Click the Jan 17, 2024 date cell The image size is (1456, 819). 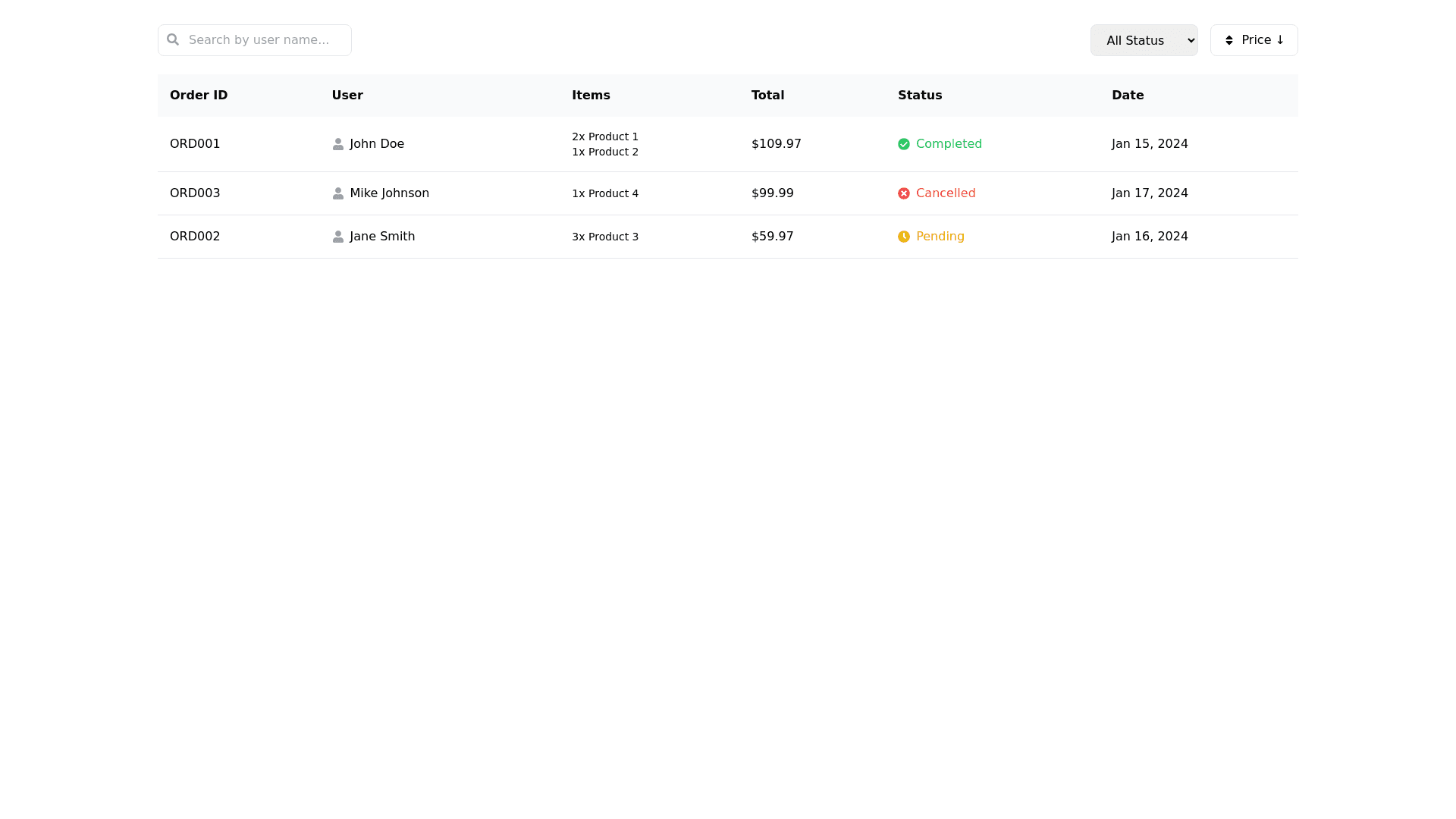click(1149, 193)
